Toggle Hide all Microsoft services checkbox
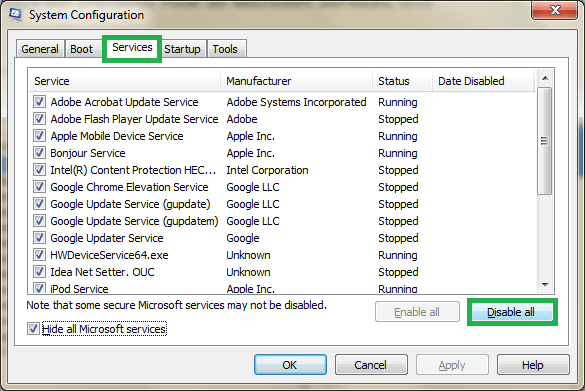This screenshot has width=585, height=391. point(33,329)
